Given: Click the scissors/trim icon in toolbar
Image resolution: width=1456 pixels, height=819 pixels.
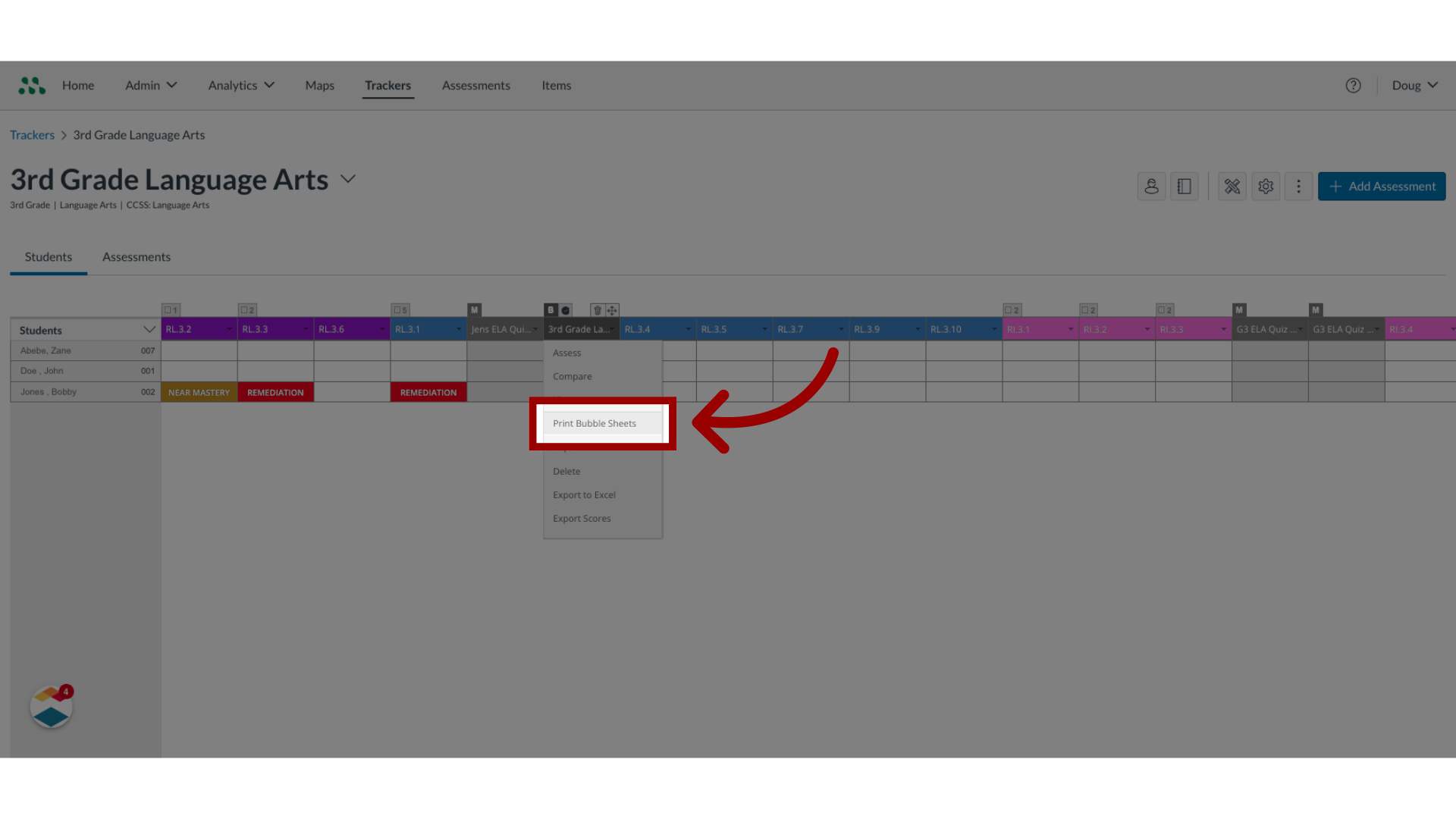Looking at the screenshot, I should tap(1232, 186).
